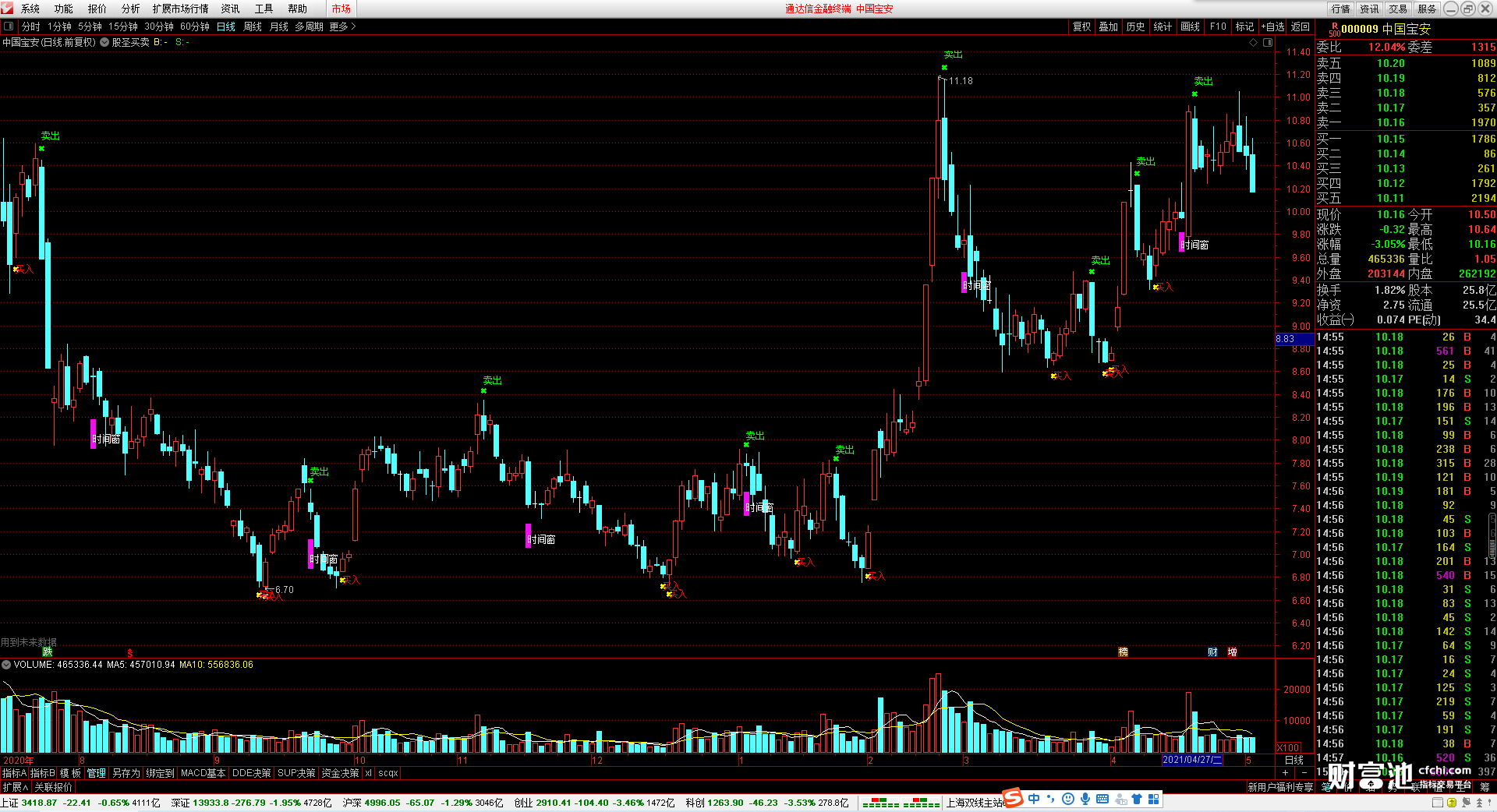Click the 上海双线主站 server status text

pyautogui.click(x=975, y=803)
